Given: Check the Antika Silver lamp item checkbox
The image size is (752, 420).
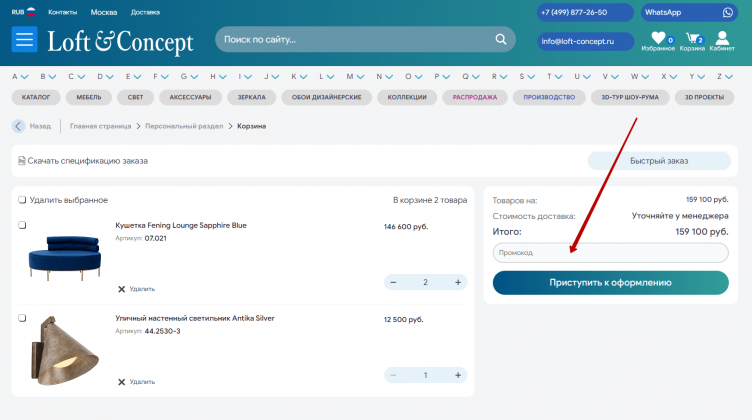Looking at the screenshot, I should tap(22, 318).
